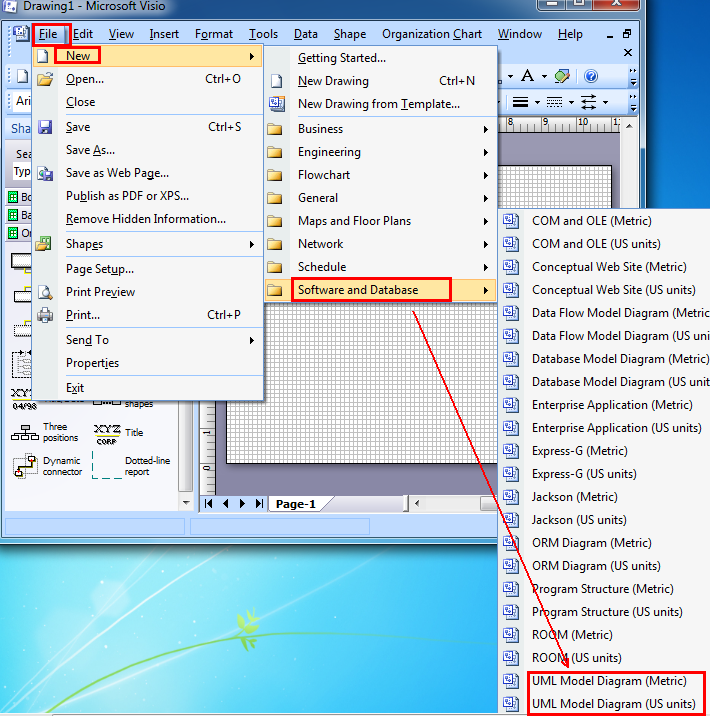Click the format painter icon in toolbar

pyautogui.click(x=562, y=76)
